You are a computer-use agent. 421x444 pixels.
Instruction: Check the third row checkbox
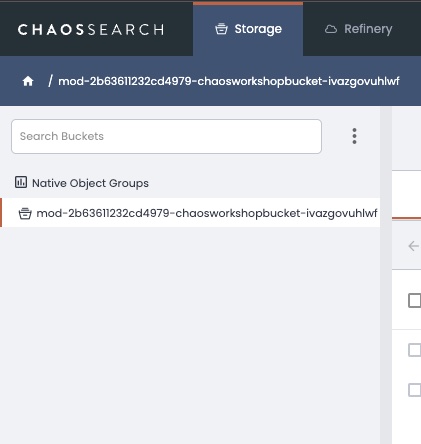point(414,390)
